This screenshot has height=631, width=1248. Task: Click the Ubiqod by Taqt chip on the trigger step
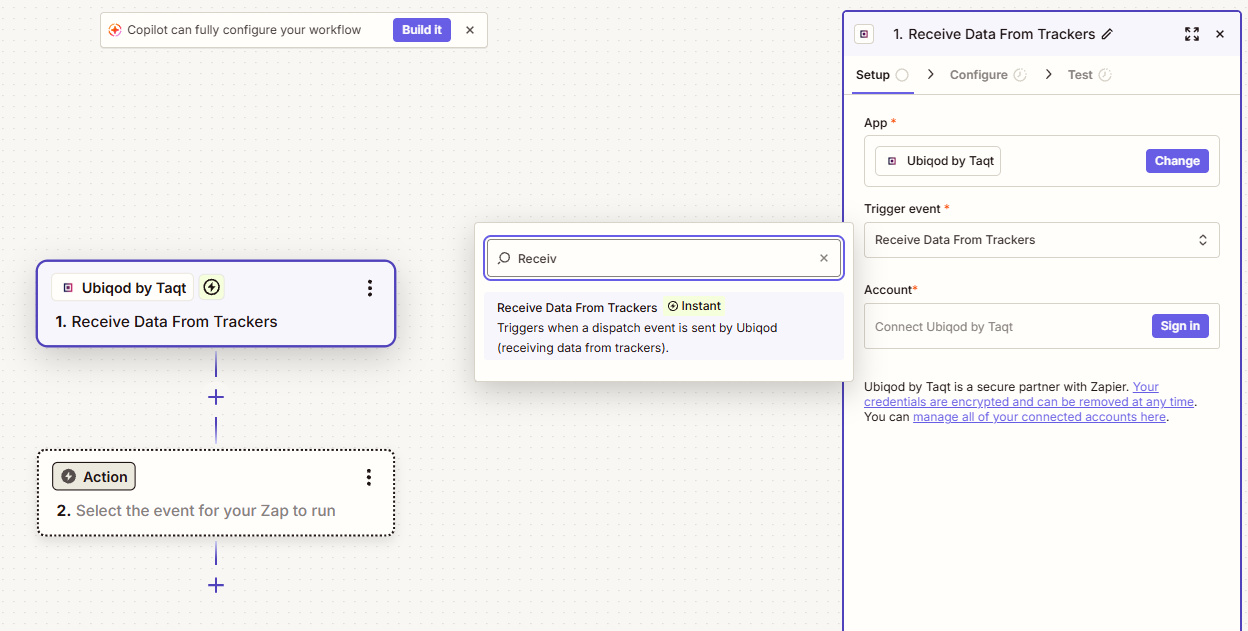[123, 288]
